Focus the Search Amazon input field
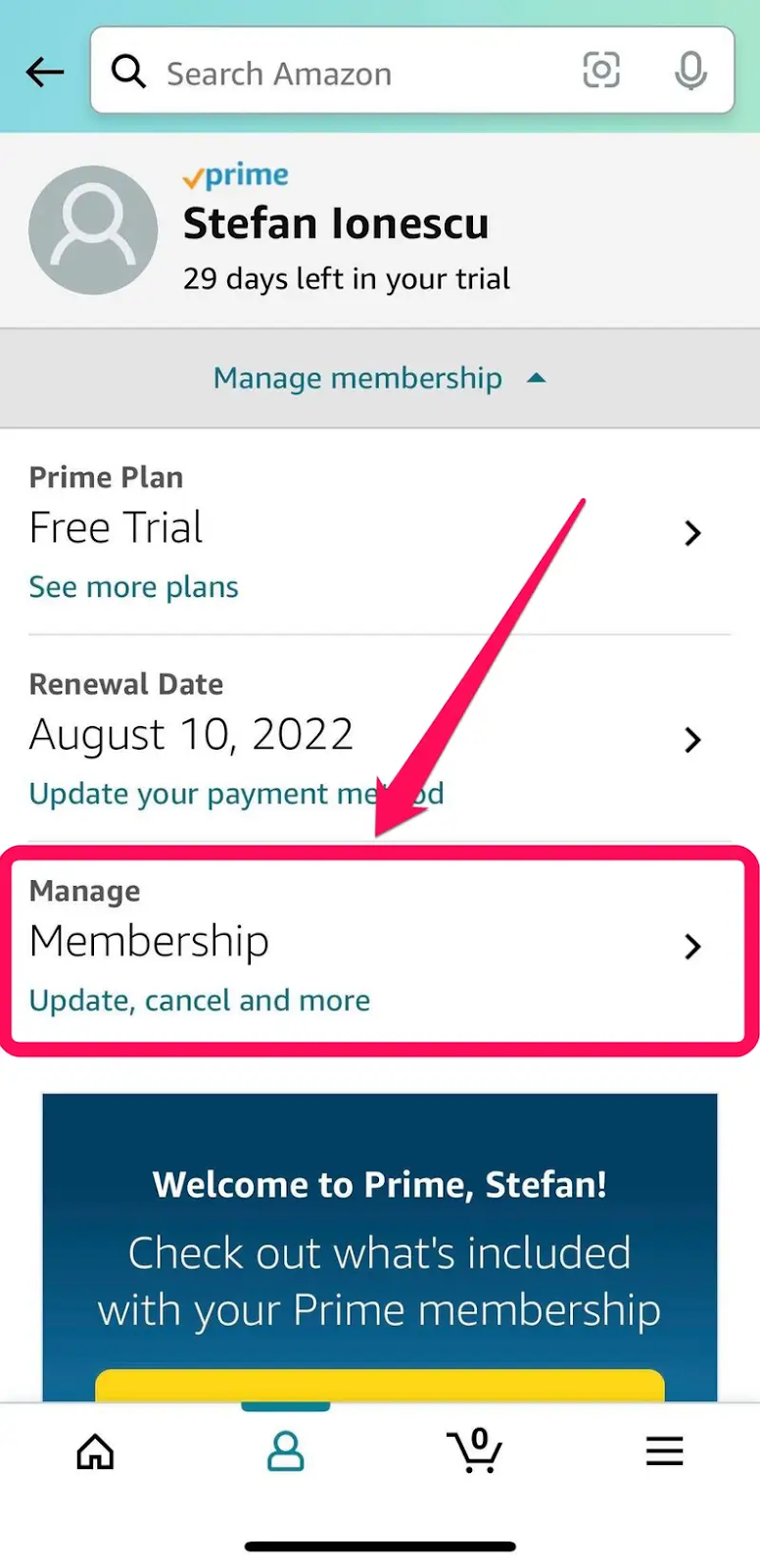 click(362, 73)
